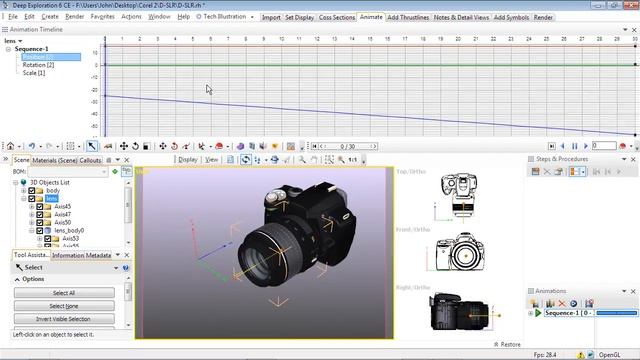Toggle visibility checkbox for lens
Image resolution: width=640 pixels, height=360 pixels.
click(x=31, y=199)
